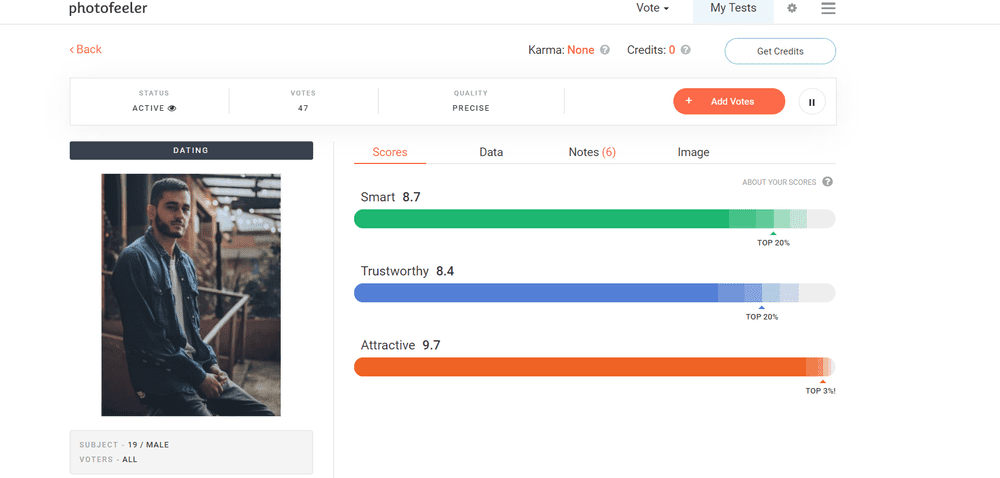
Task: Click the Votes 47 value
Action: [x=303, y=108]
